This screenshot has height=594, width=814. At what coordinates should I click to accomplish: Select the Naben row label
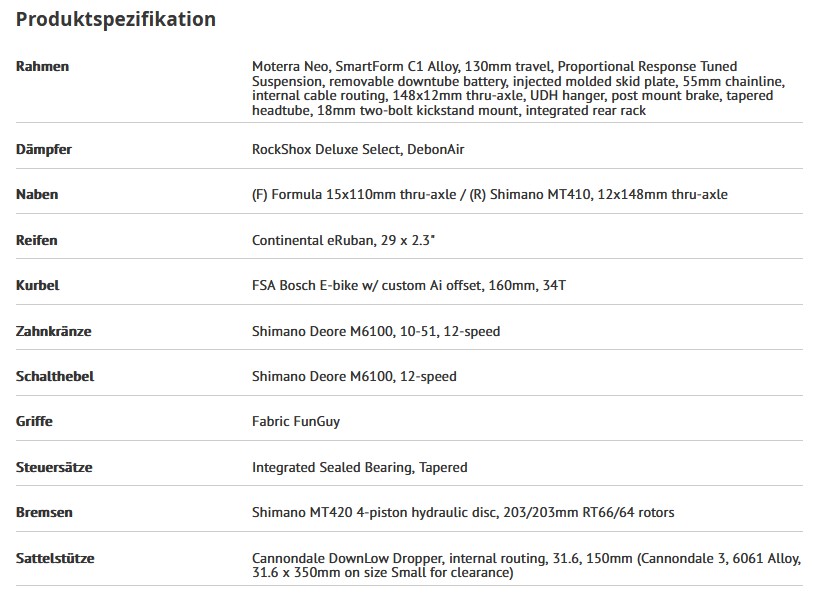(x=37, y=195)
